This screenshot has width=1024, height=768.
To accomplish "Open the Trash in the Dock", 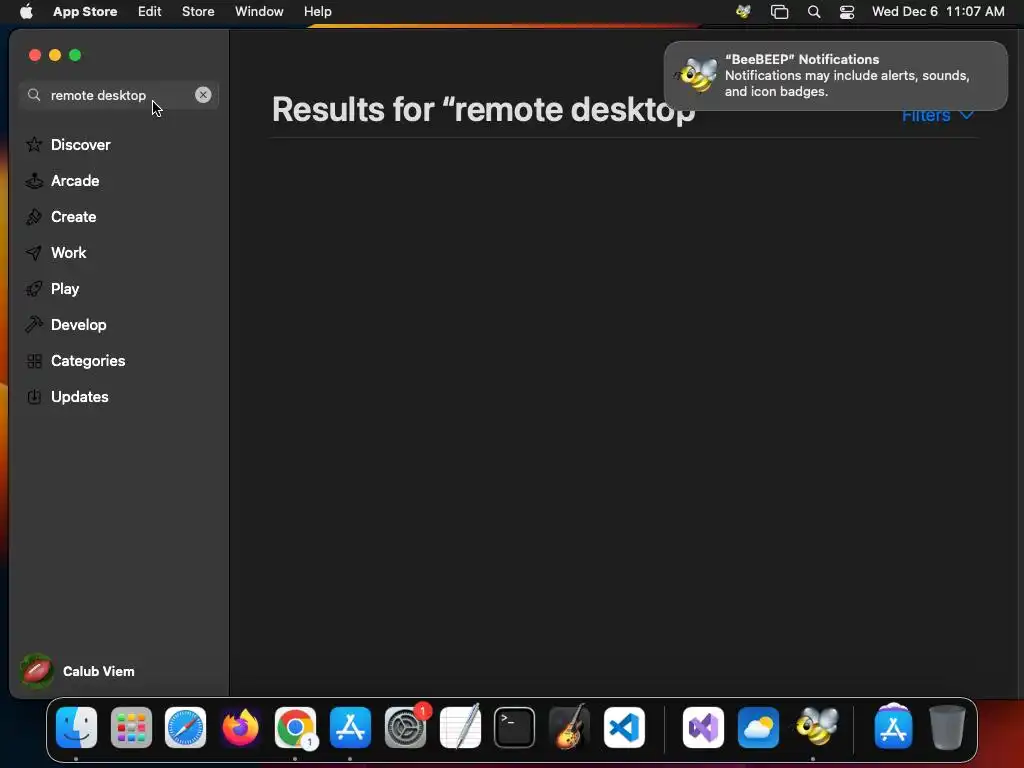I will [x=948, y=727].
